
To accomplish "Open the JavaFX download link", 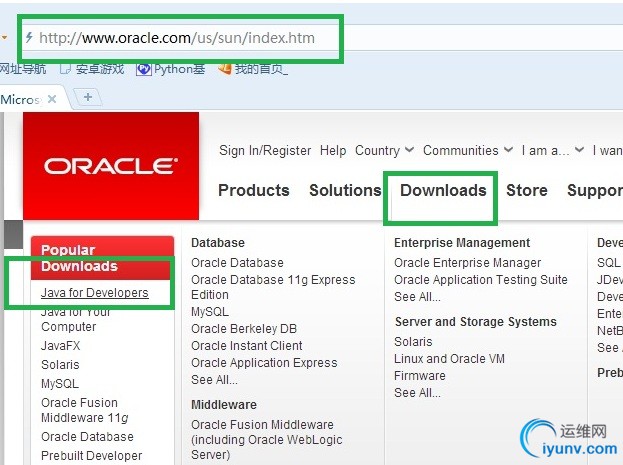I will click(x=60, y=346).
